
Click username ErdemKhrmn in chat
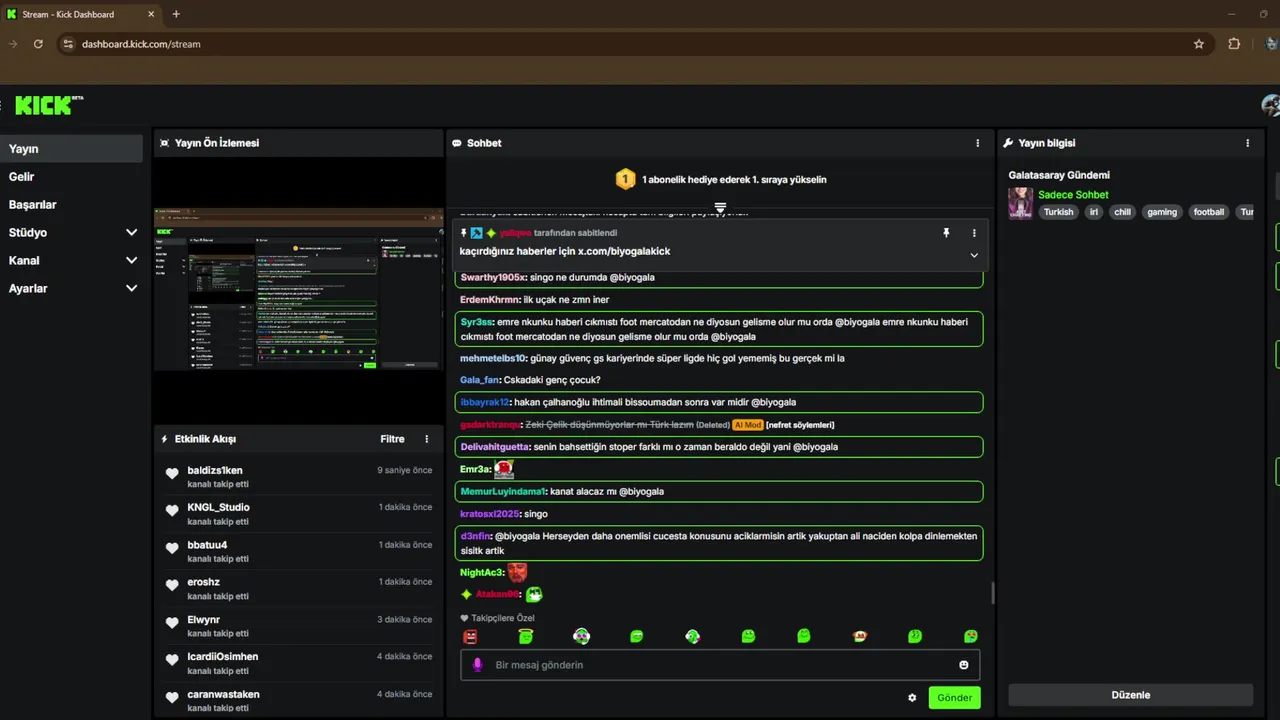pyautogui.click(x=490, y=300)
